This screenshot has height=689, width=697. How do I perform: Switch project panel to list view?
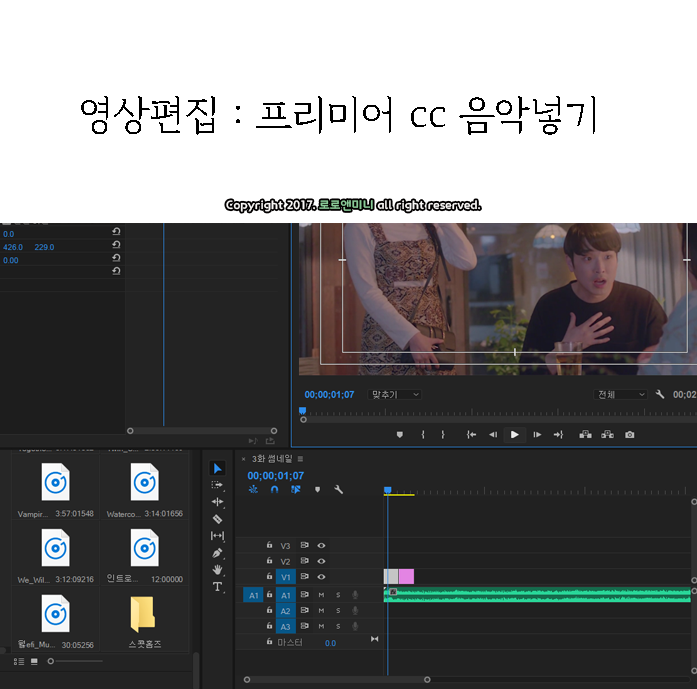coord(19,661)
